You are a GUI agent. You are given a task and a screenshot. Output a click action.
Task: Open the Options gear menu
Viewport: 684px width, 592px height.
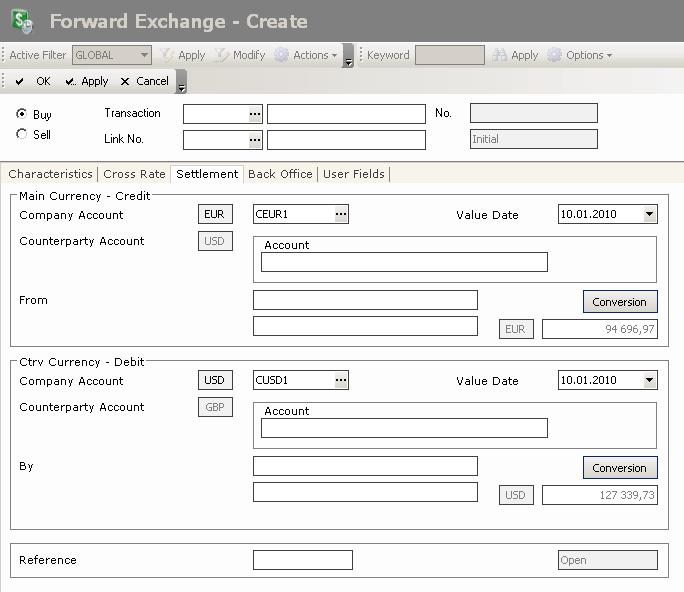point(555,55)
